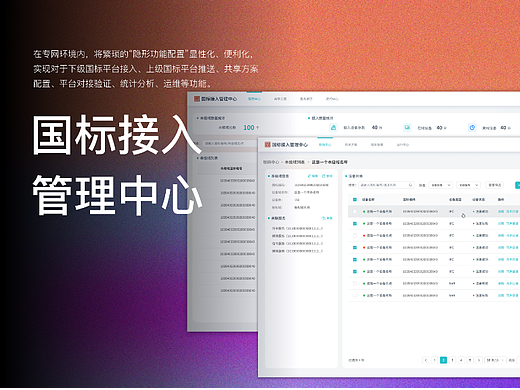Open the page-size dropdown next to pagination
The width and height of the screenshot is (520, 390).
click(x=495, y=360)
